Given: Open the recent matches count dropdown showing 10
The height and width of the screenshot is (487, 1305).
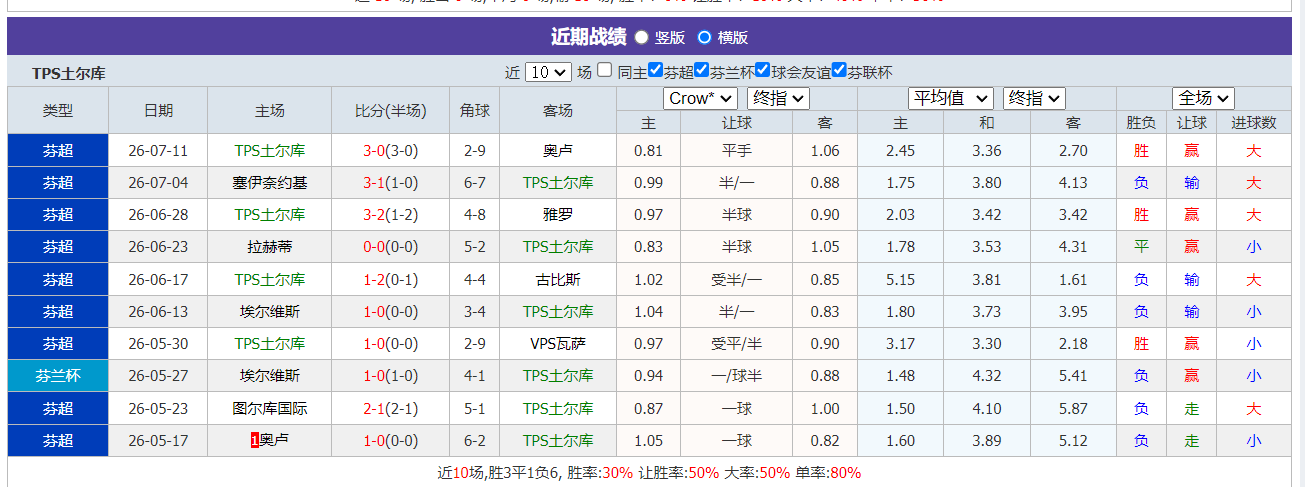Looking at the screenshot, I should tap(548, 72).
